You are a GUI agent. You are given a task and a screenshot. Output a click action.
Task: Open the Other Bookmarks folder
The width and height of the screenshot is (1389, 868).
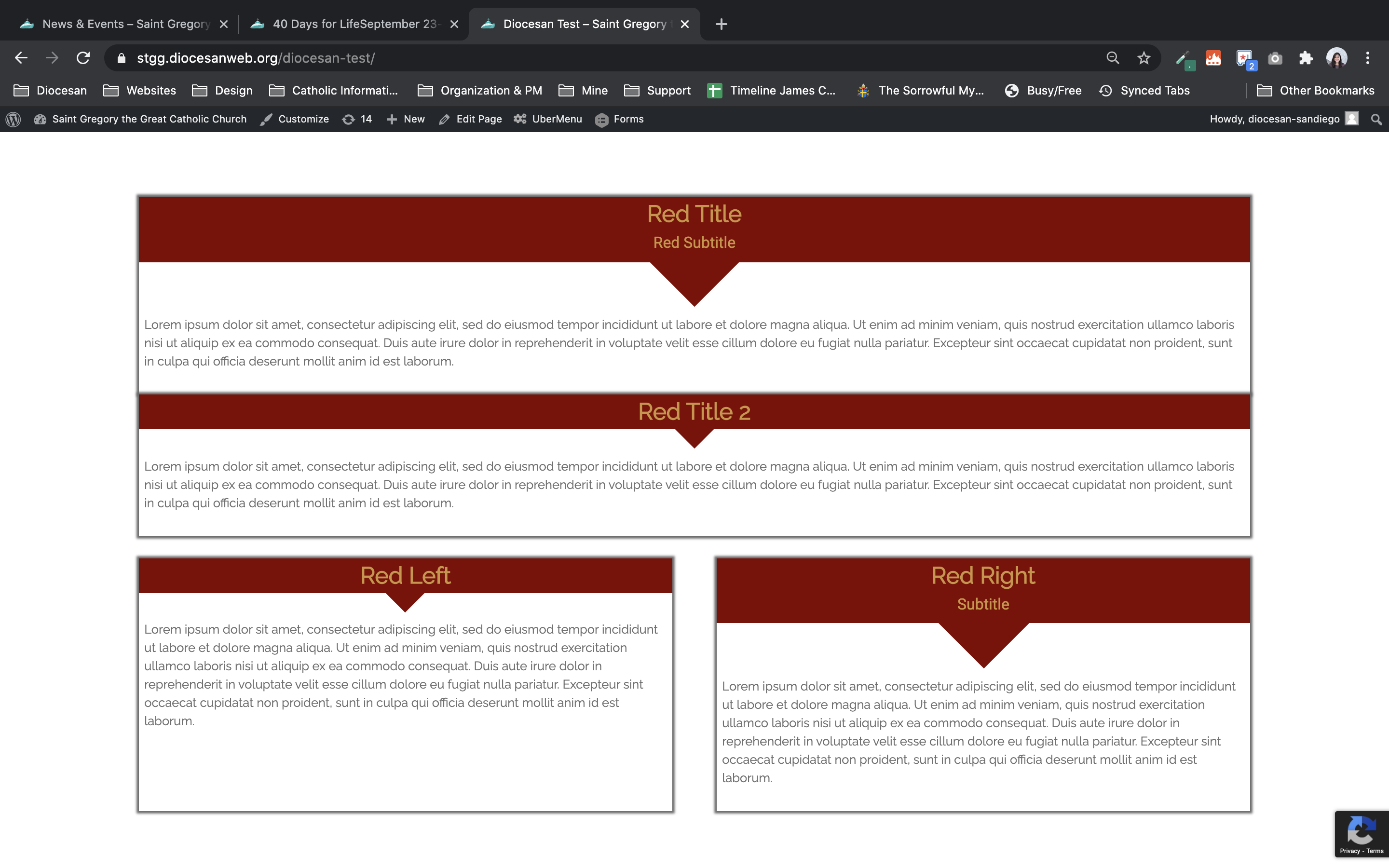click(x=1316, y=91)
